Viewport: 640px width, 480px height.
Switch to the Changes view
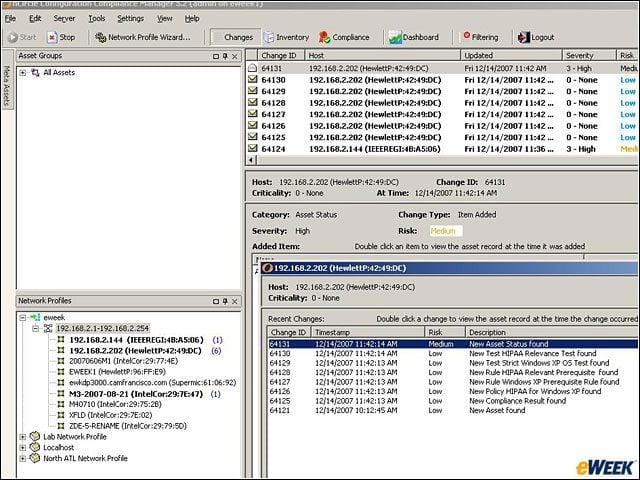coord(236,37)
